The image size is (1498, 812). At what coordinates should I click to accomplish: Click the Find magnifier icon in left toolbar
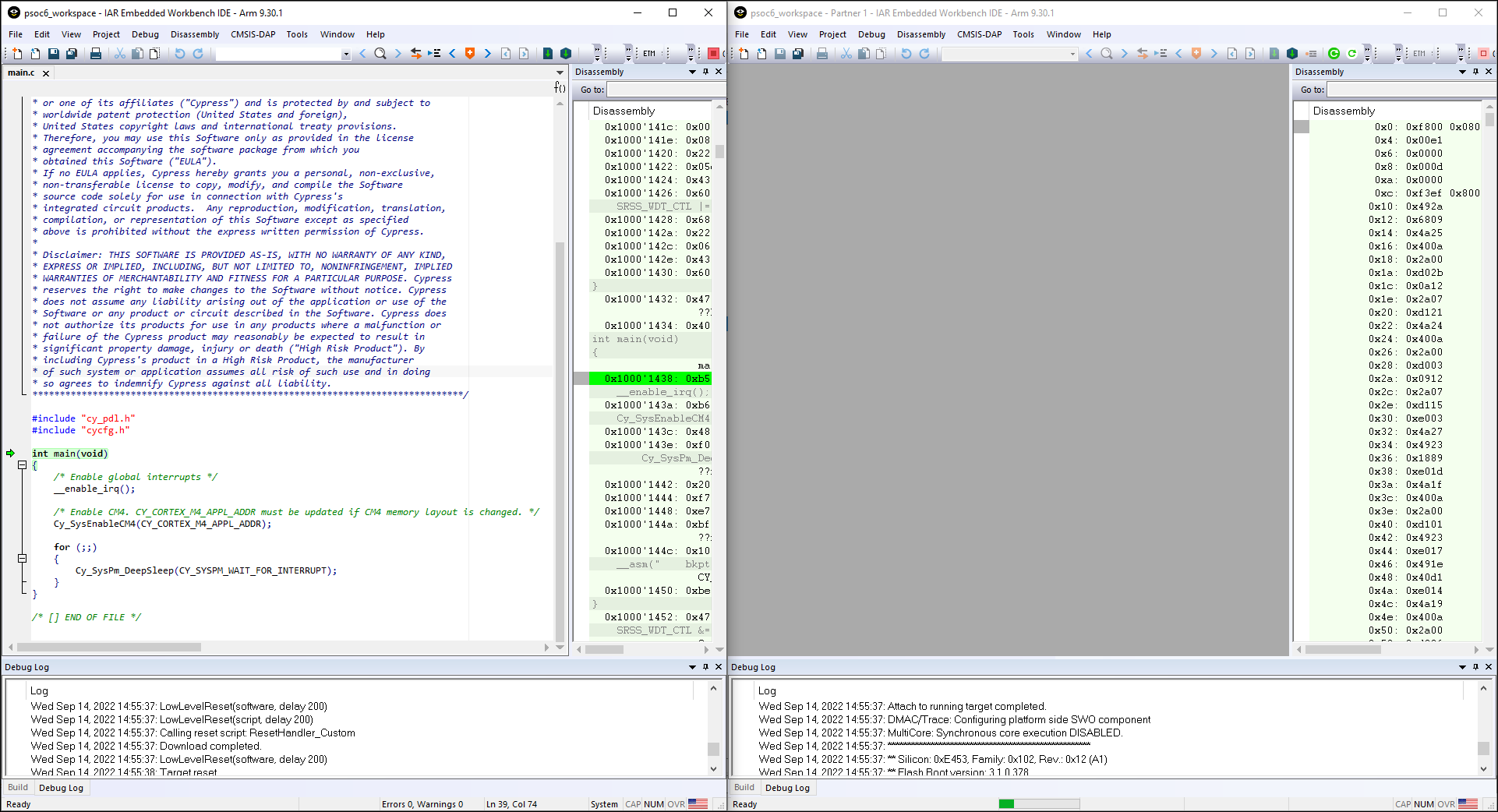(x=380, y=53)
